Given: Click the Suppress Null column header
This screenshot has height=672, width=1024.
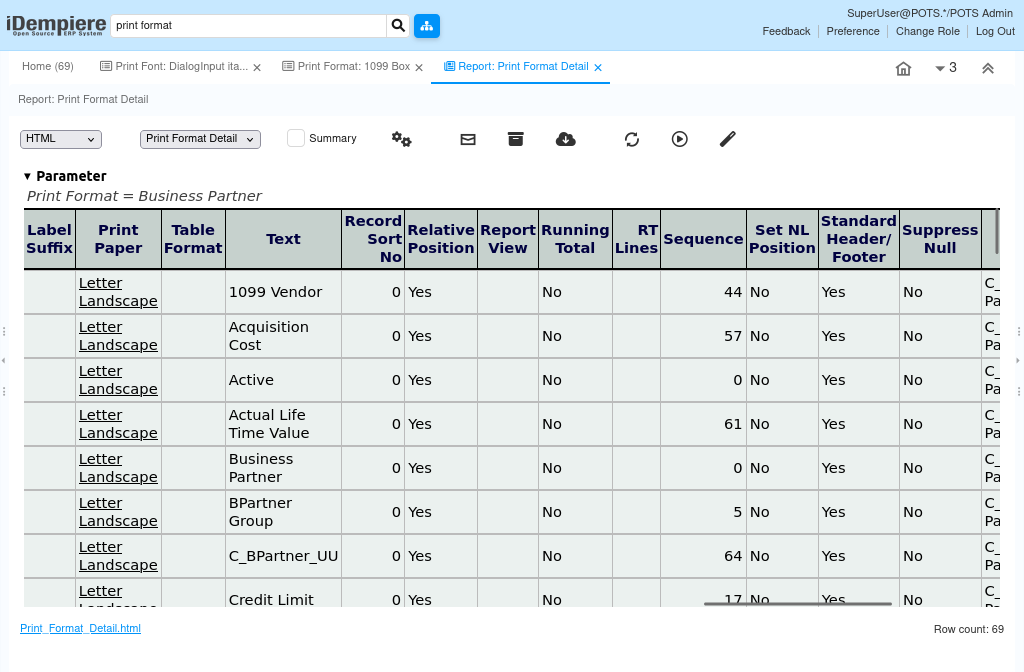Looking at the screenshot, I should pyautogui.click(x=940, y=239).
